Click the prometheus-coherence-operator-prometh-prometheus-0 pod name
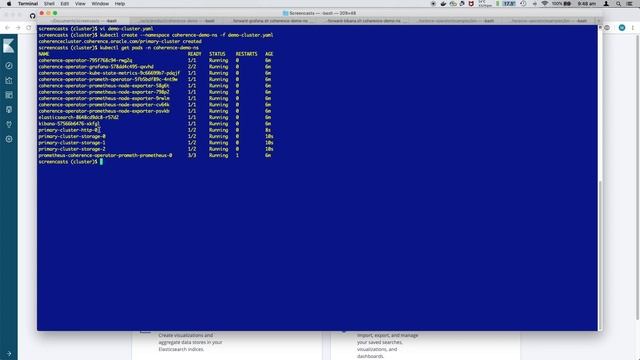Screen dimensions: 640x360 click(105, 156)
